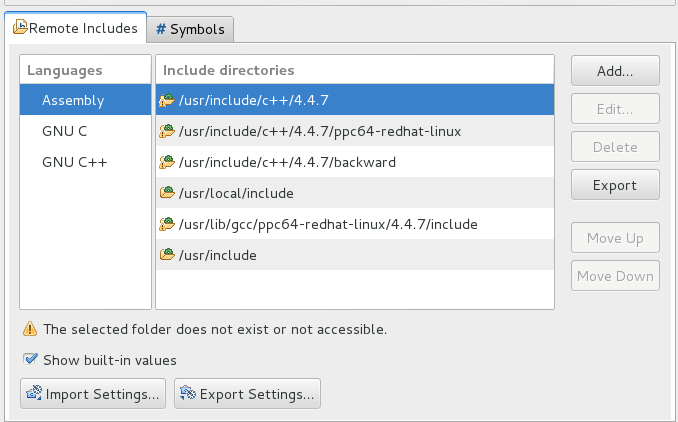Toggle the Show built-in values checkbox
The height and width of the screenshot is (422, 678).
pyautogui.click(x=30, y=360)
